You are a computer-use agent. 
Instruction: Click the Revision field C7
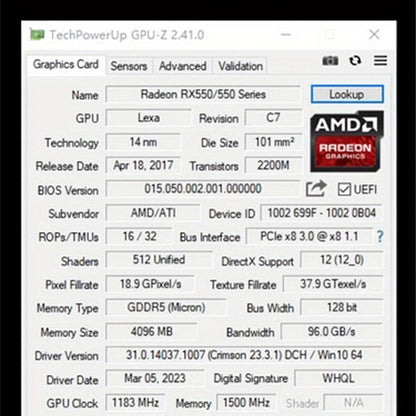click(x=273, y=118)
